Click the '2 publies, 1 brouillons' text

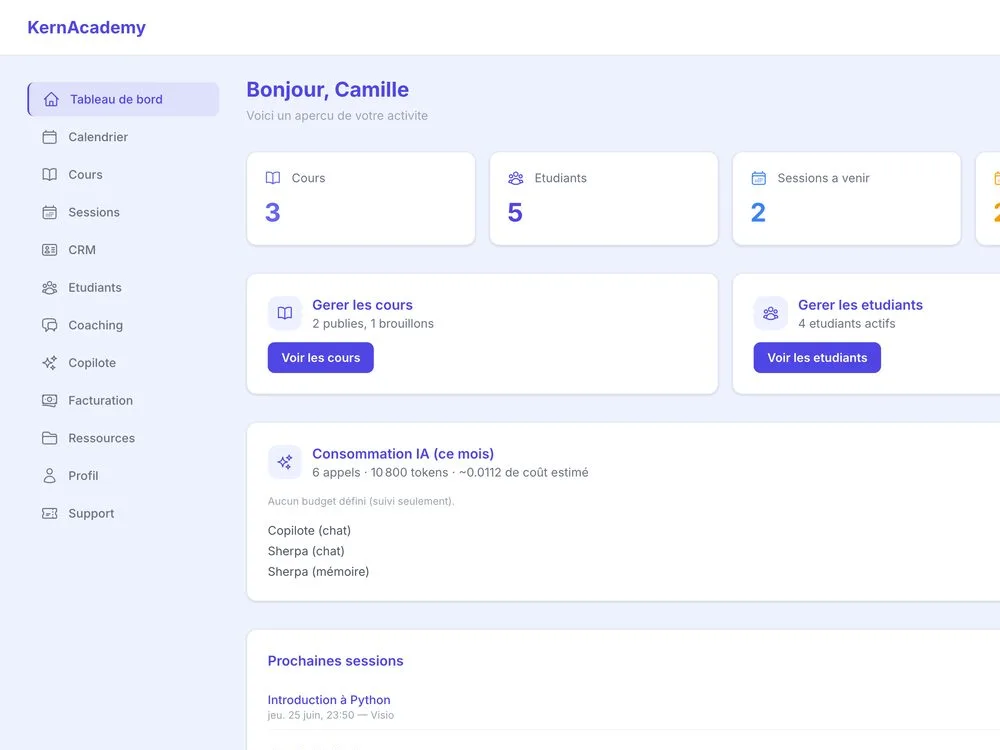coord(373,323)
